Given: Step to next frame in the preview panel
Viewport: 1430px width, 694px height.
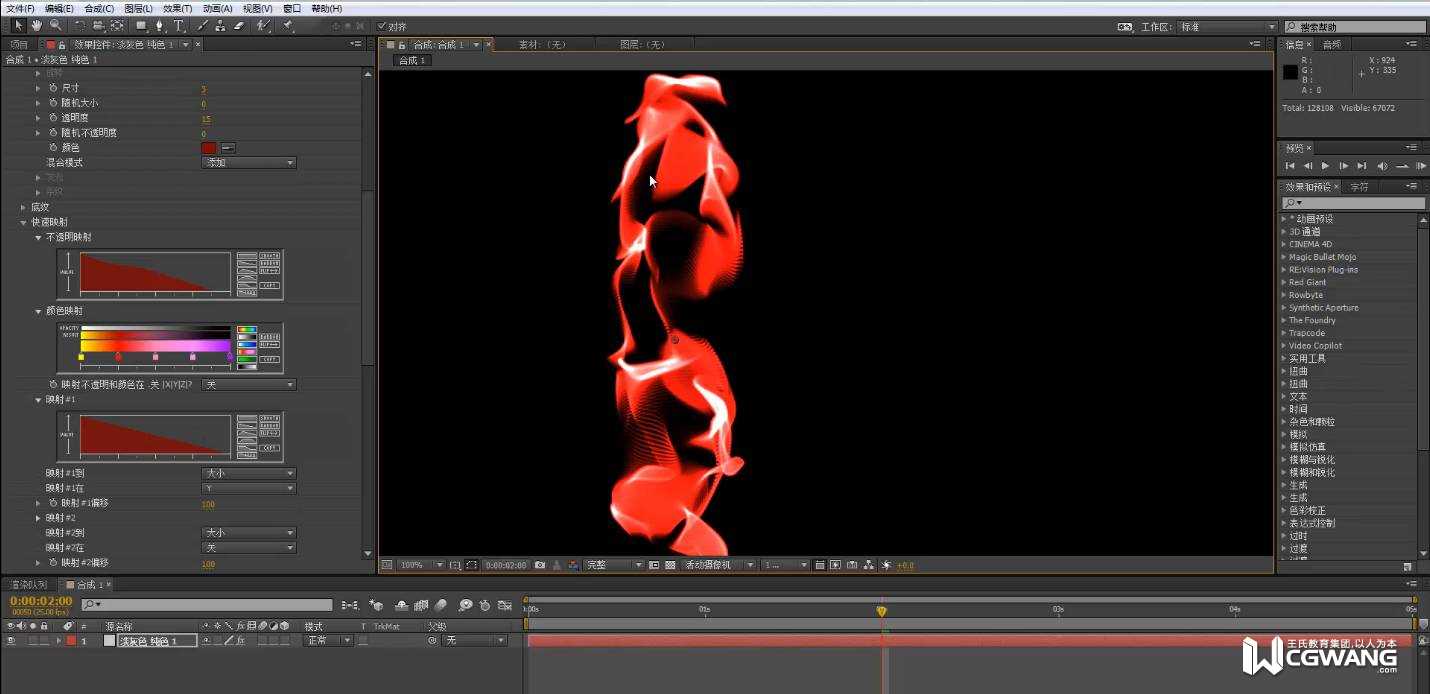Looking at the screenshot, I should (x=1343, y=166).
